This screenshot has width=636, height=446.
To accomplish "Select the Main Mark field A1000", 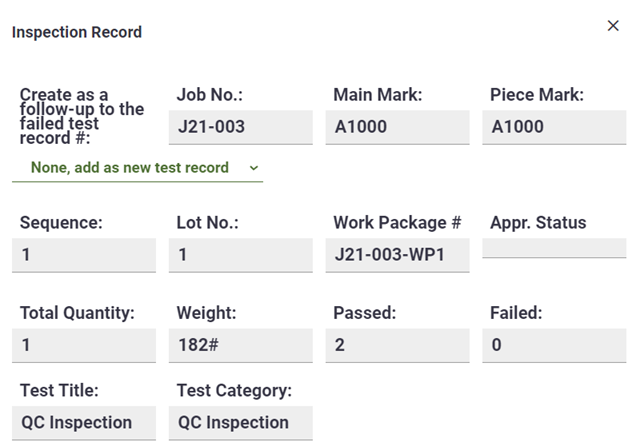I will point(397,127).
